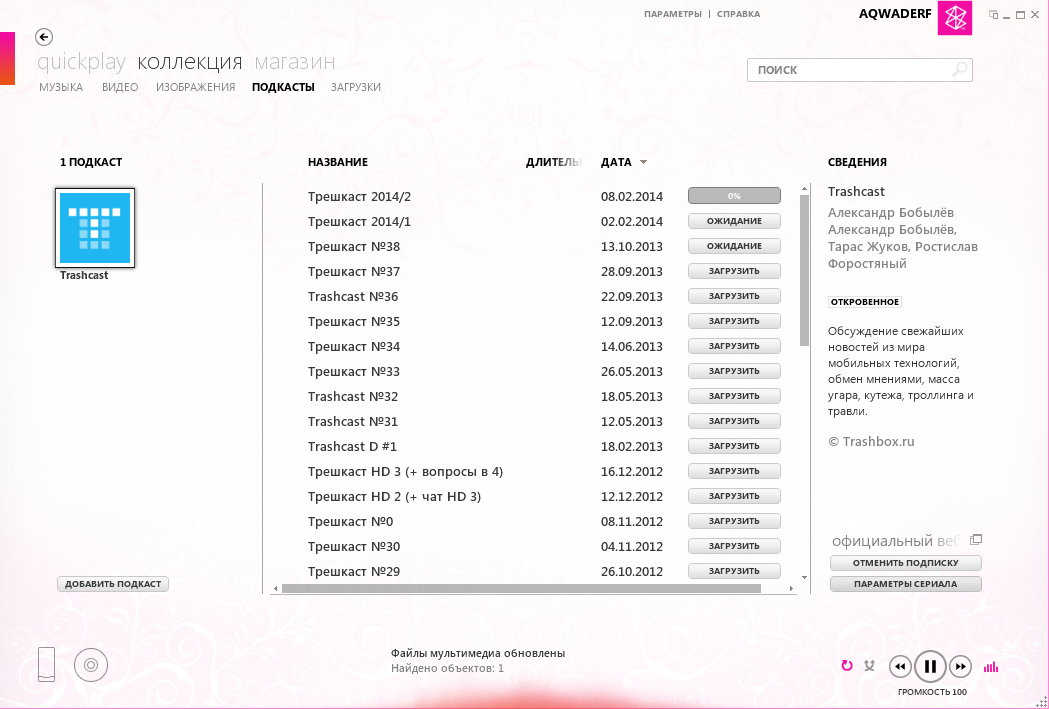This screenshot has height=709, width=1049.
Task: Open ПАРАМЕТРЫ settings
Action: 673,13
